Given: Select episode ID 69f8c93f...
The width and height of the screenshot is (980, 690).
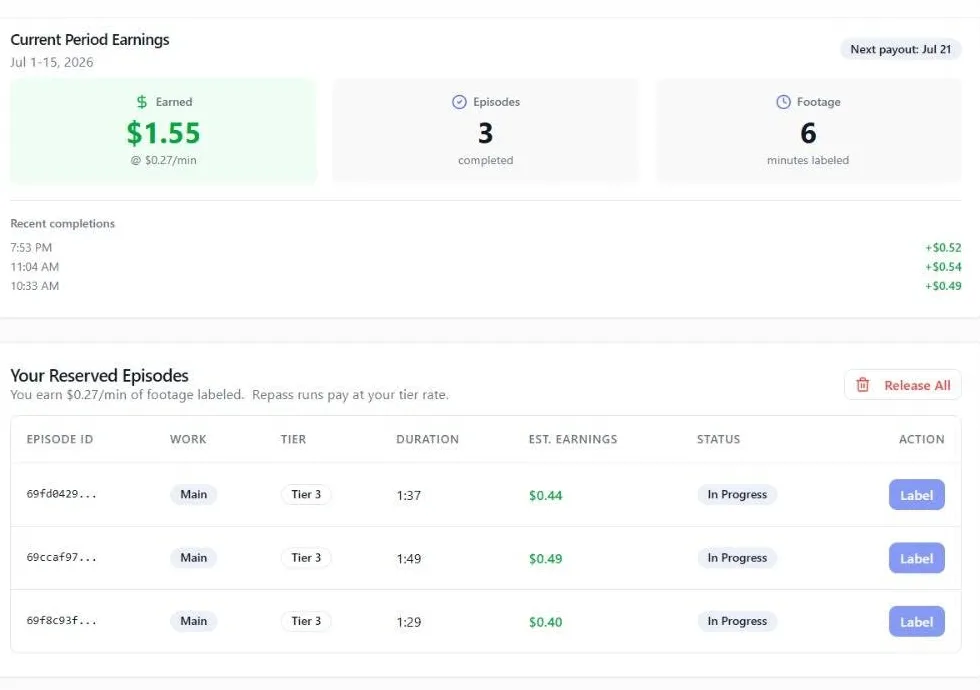Looking at the screenshot, I should tap(61, 621).
